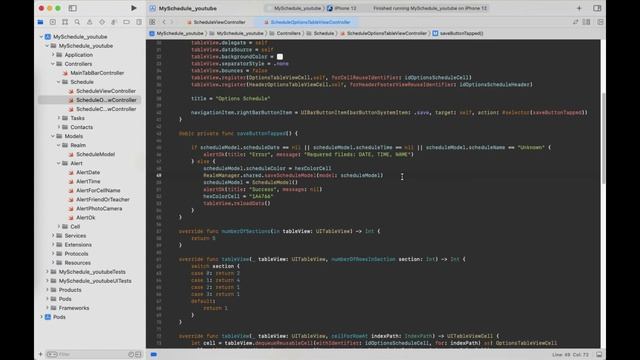The image size is (640, 360).
Task: Expand the Tasks folder
Action: [59, 118]
